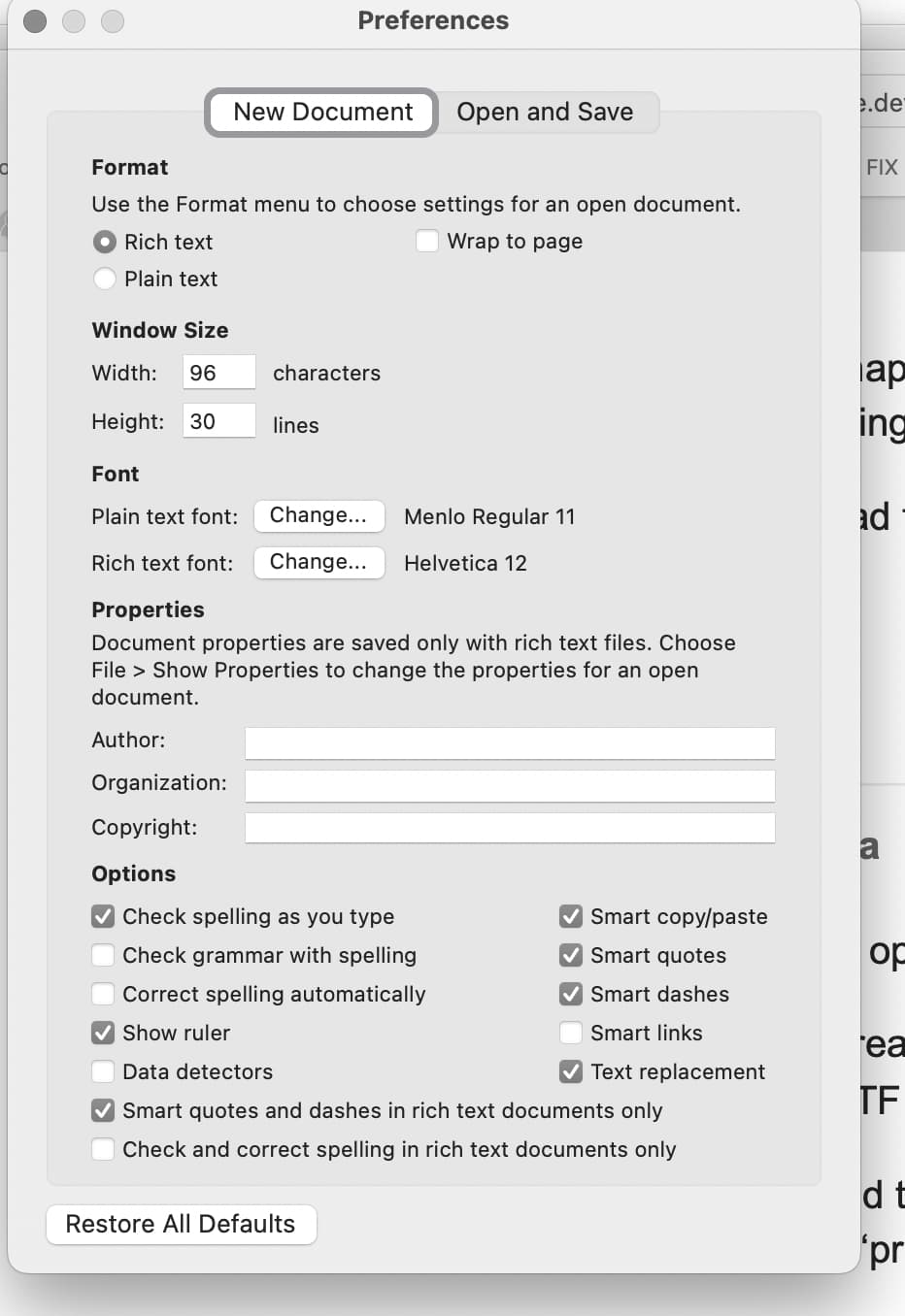Toggle Smart quotes and dashes in rich text only

(103, 1110)
